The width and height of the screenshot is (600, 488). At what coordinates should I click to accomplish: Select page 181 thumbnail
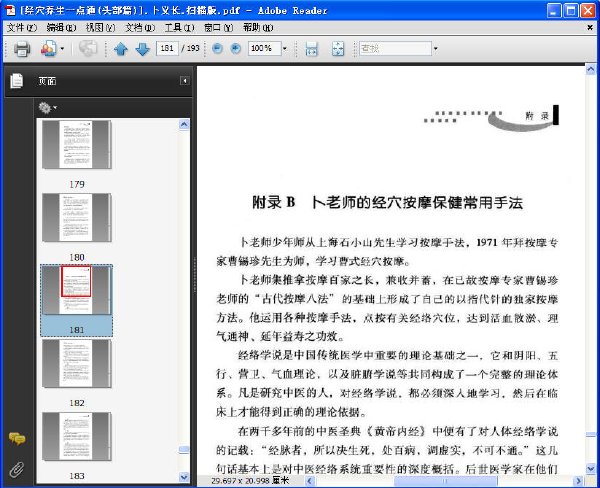click(77, 290)
